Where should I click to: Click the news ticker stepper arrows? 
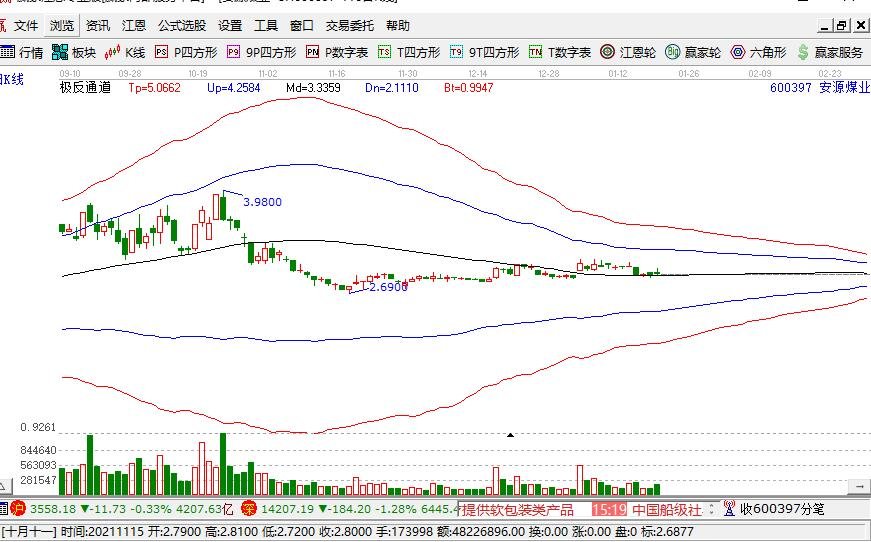[712, 509]
